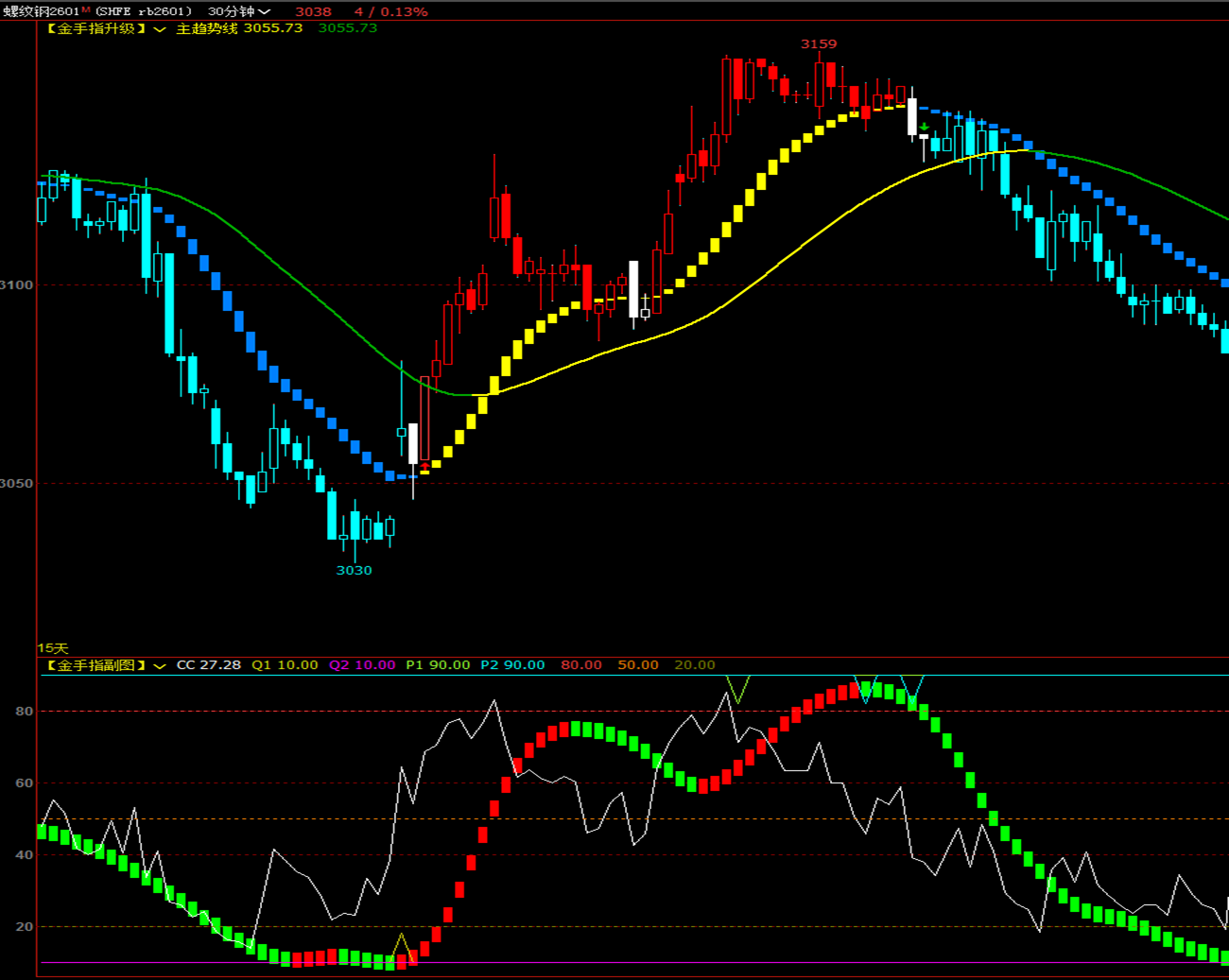Click the 3030 low price marker
This screenshot has width=1229, height=980.
(x=354, y=570)
